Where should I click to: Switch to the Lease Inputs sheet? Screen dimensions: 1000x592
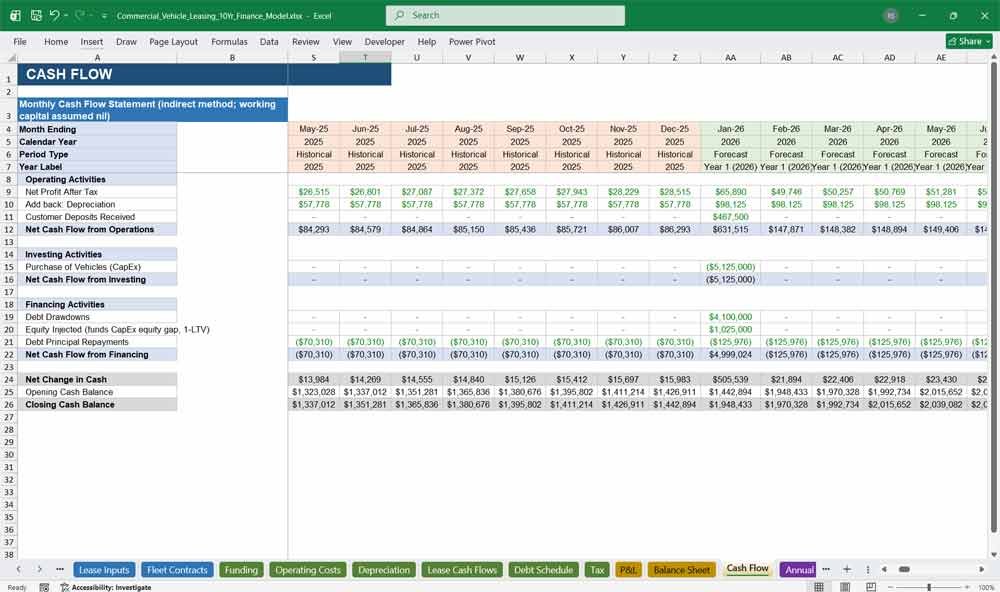pos(104,570)
